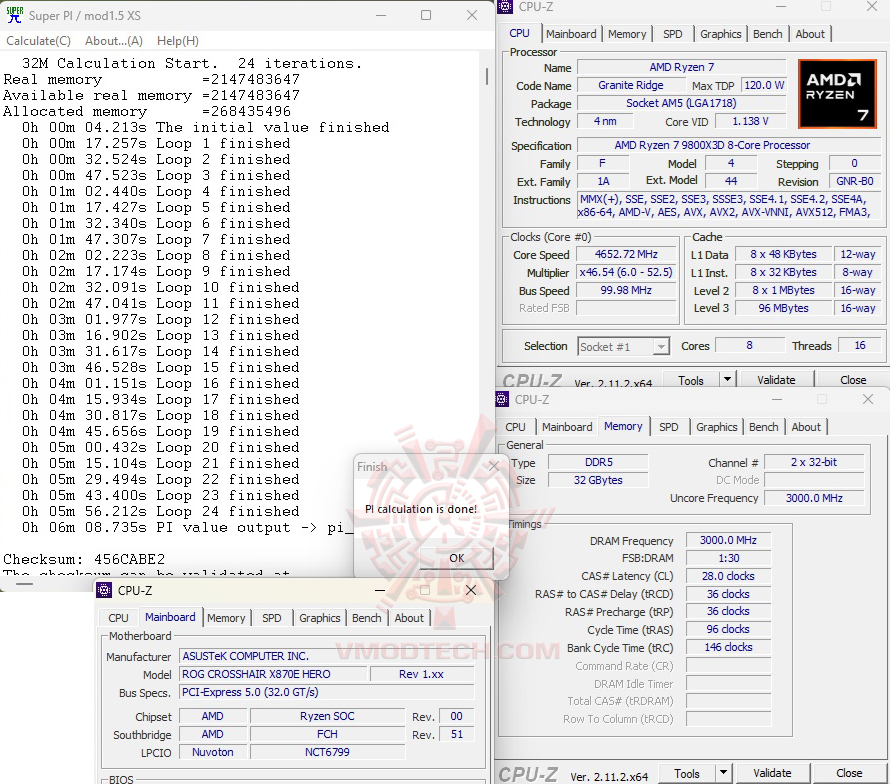Click the Core VID 1.138 V value
This screenshot has height=784, width=890.
coord(750,121)
